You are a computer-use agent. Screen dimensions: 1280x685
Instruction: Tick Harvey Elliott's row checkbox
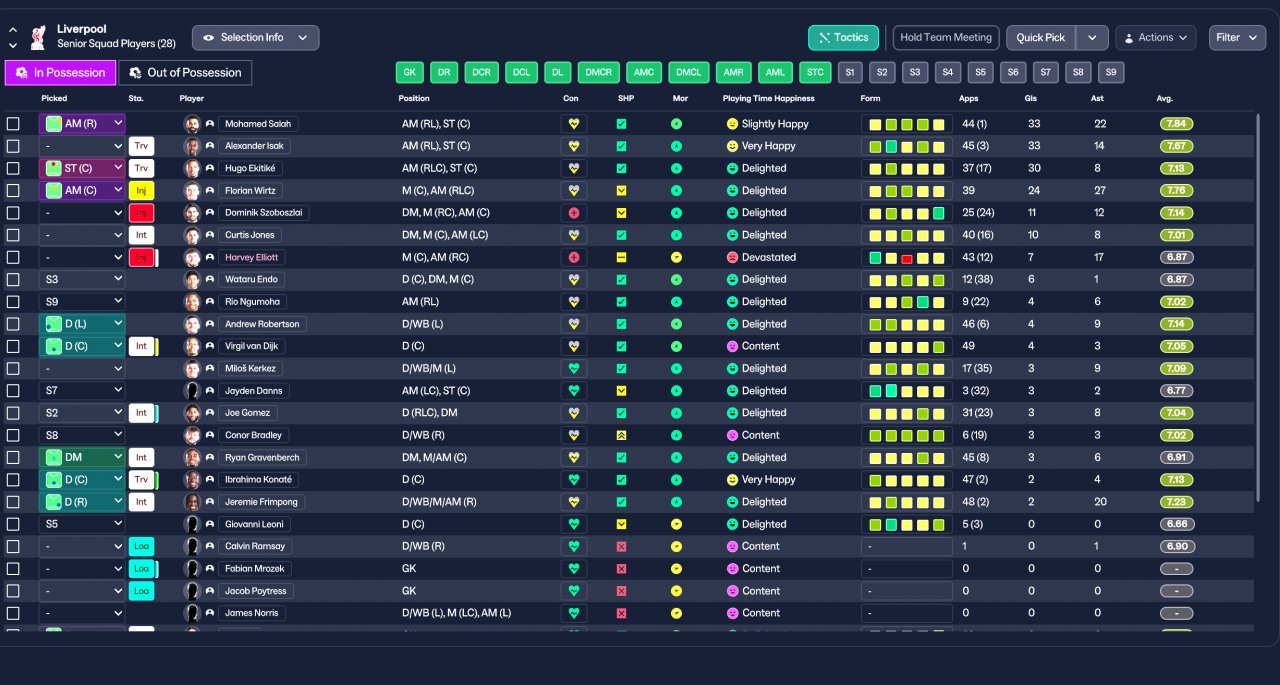pyautogui.click(x=13, y=257)
